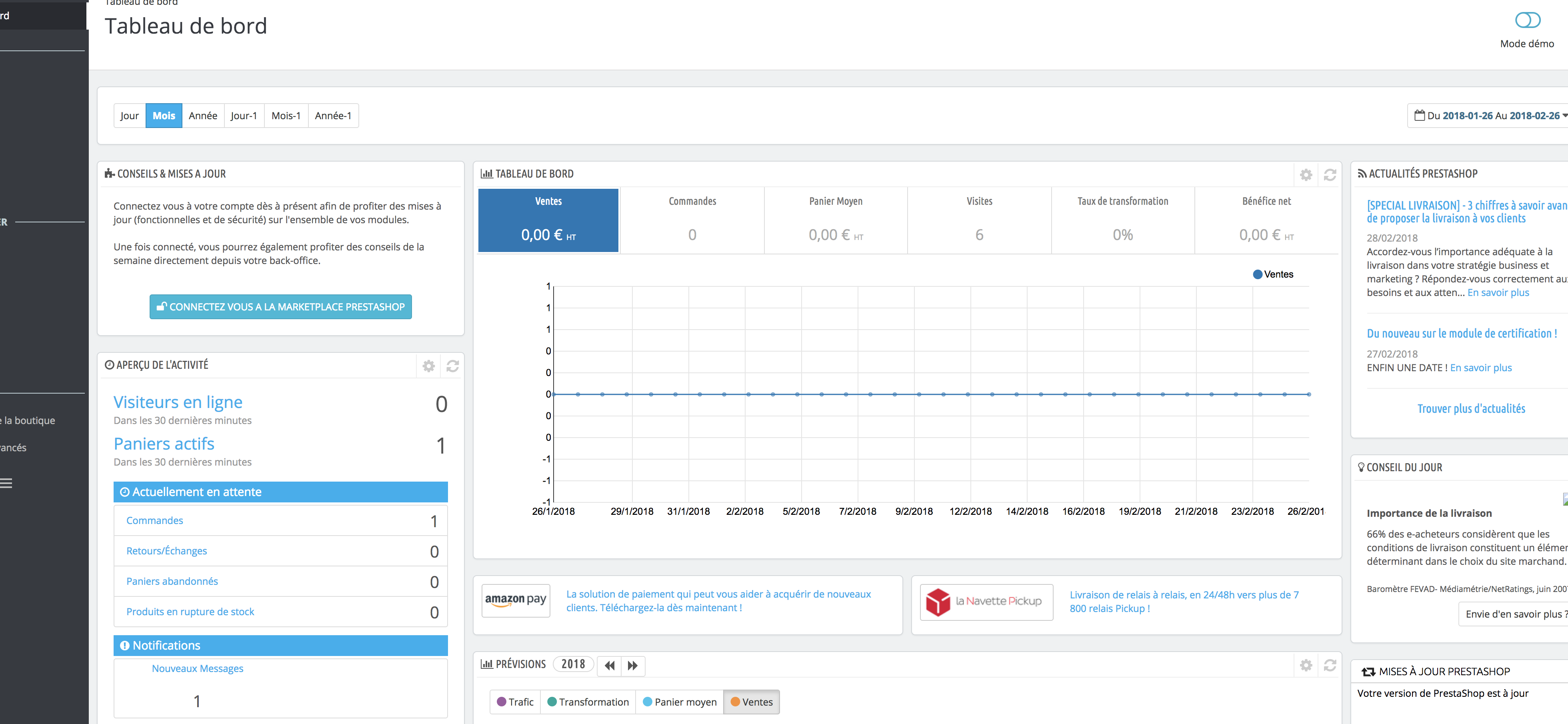Open settings gear of Aperçu de l'activité
1568x724 pixels.
pos(428,366)
